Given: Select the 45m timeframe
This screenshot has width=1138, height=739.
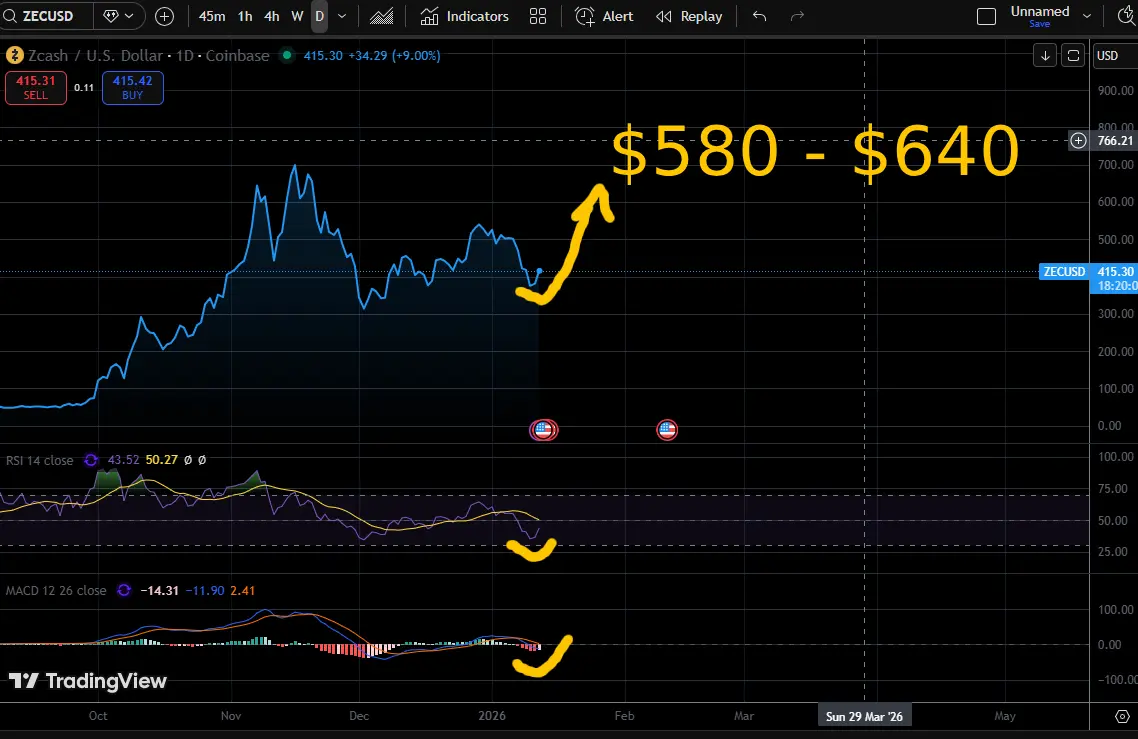Looking at the screenshot, I should coord(212,16).
